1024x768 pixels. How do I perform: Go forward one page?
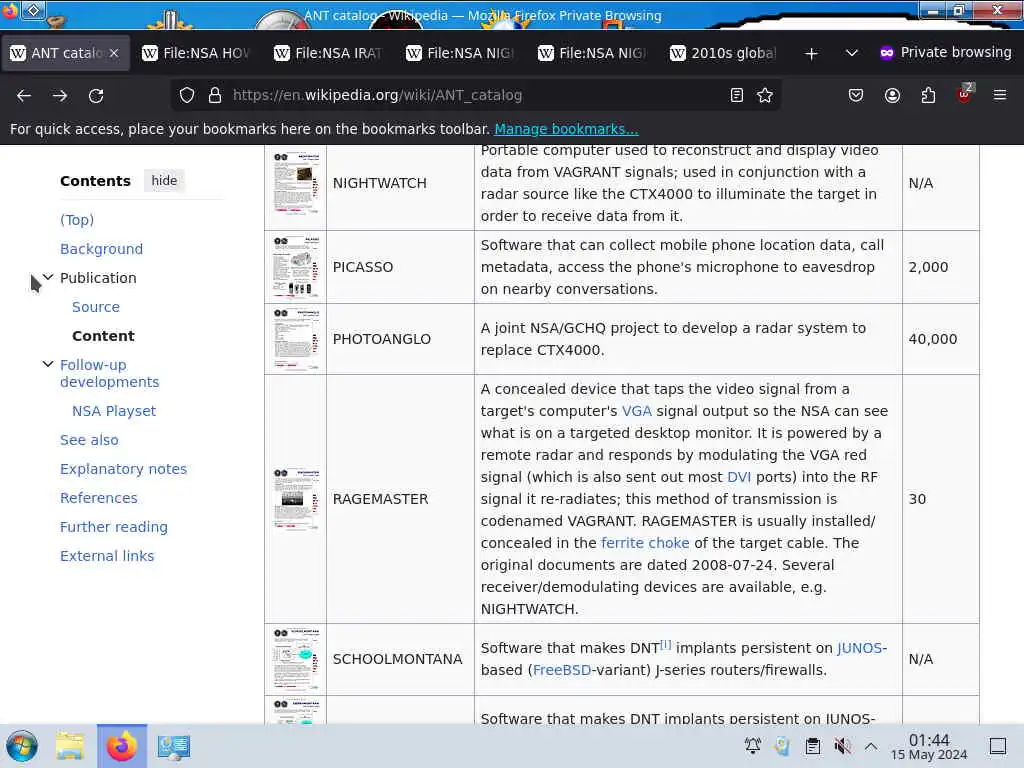60,95
